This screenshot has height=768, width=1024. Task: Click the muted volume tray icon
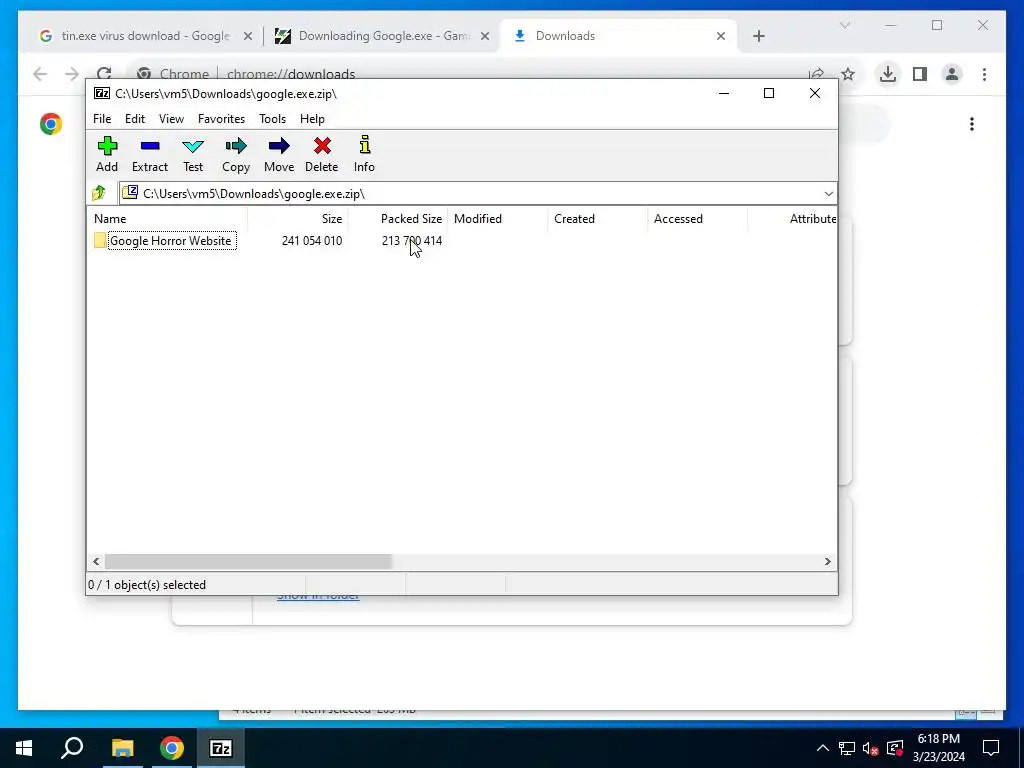coord(871,748)
